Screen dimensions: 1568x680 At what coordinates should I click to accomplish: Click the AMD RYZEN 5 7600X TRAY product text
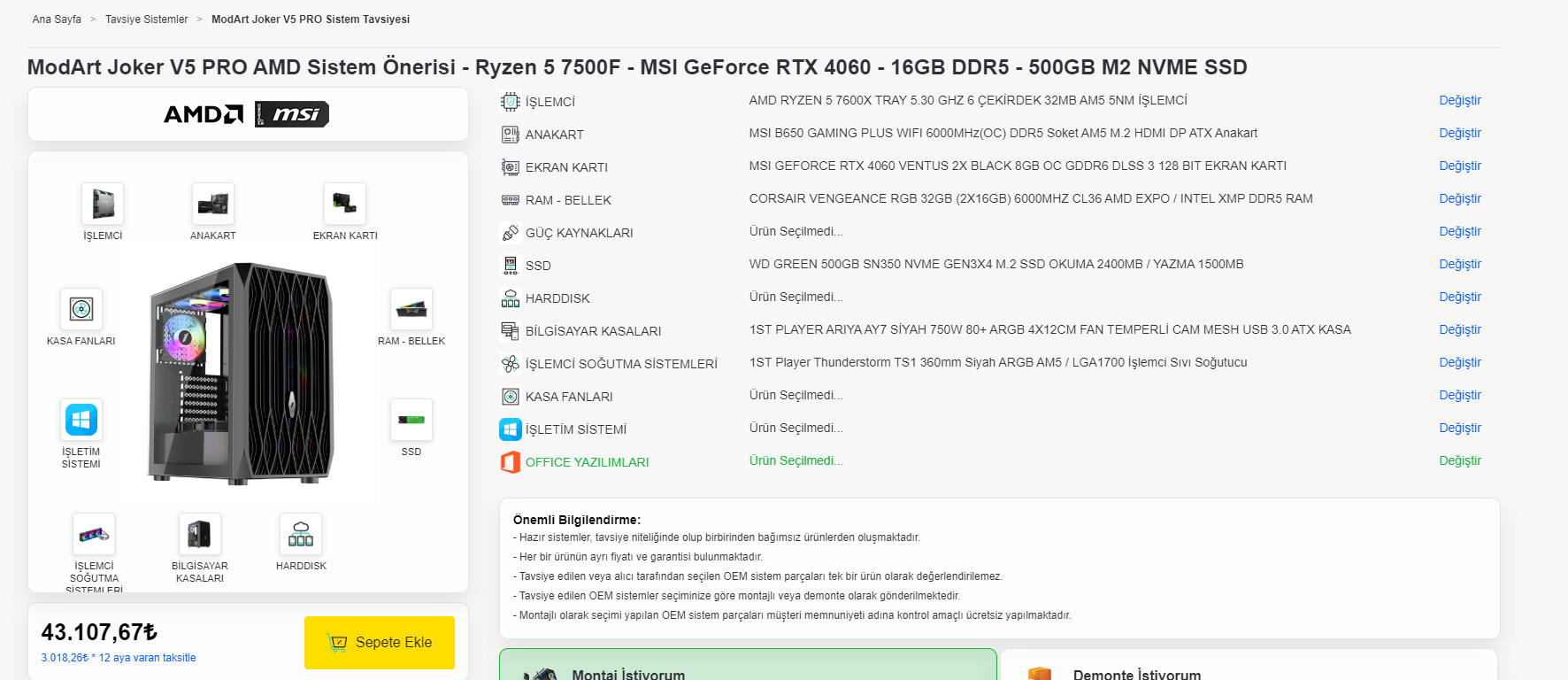[968, 100]
